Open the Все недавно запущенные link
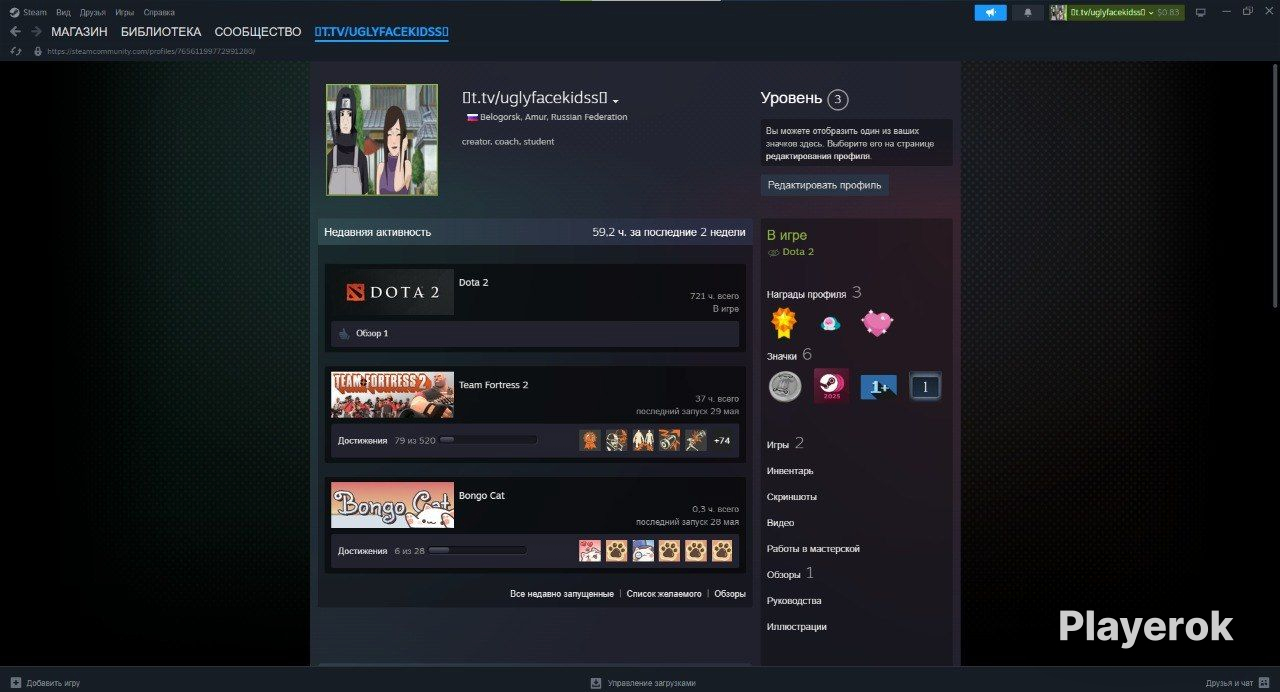This screenshot has height=692, width=1280. click(562, 594)
